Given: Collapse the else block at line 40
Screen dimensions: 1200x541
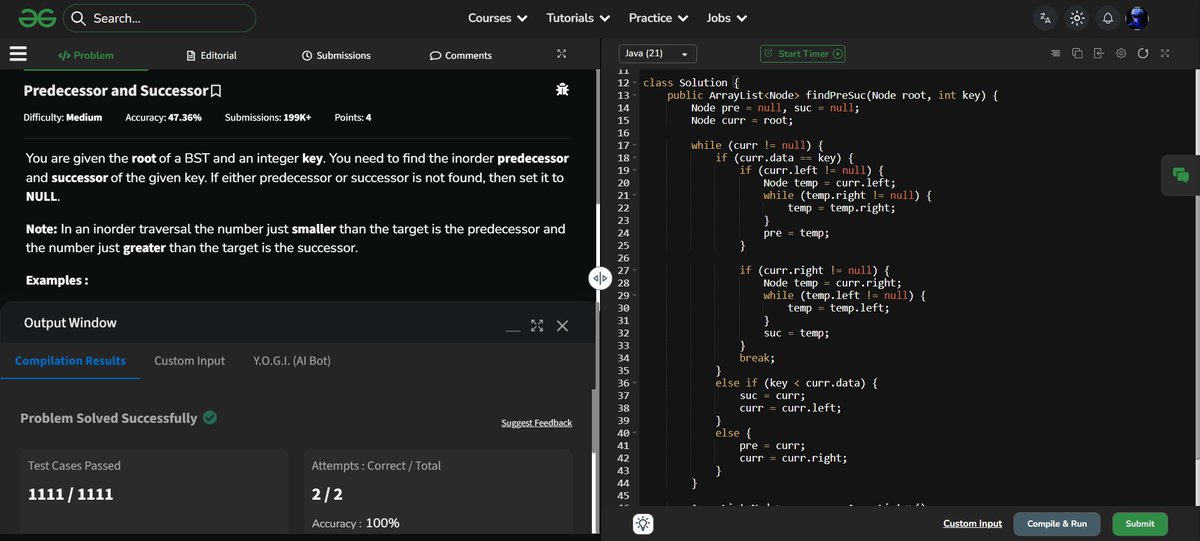Looking at the screenshot, I should pyautogui.click(x=636, y=433).
